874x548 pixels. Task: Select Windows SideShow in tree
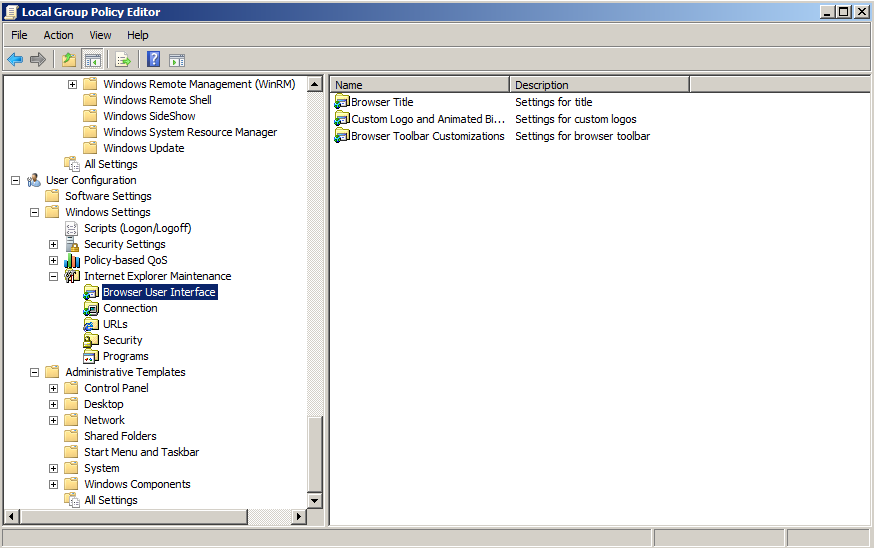pos(149,116)
